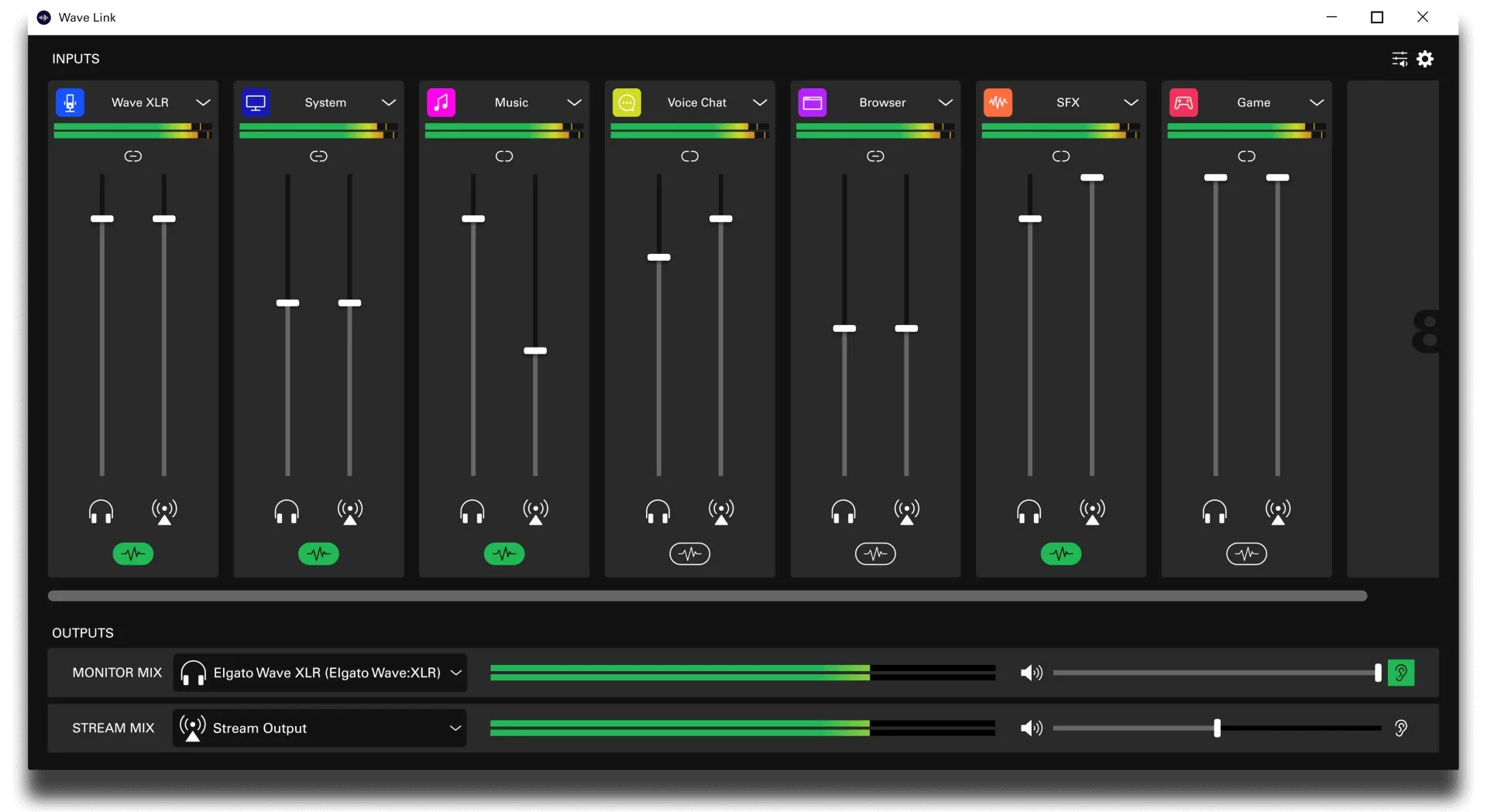Click the SFX waveform channel icon
This screenshot has width=1487, height=812.
click(998, 102)
